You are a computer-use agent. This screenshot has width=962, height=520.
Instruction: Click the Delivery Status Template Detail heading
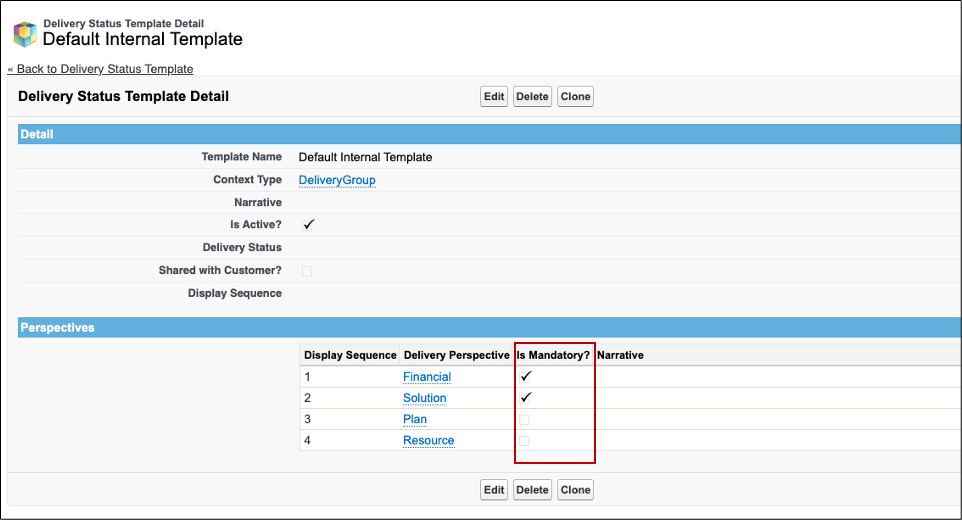point(123,96)
